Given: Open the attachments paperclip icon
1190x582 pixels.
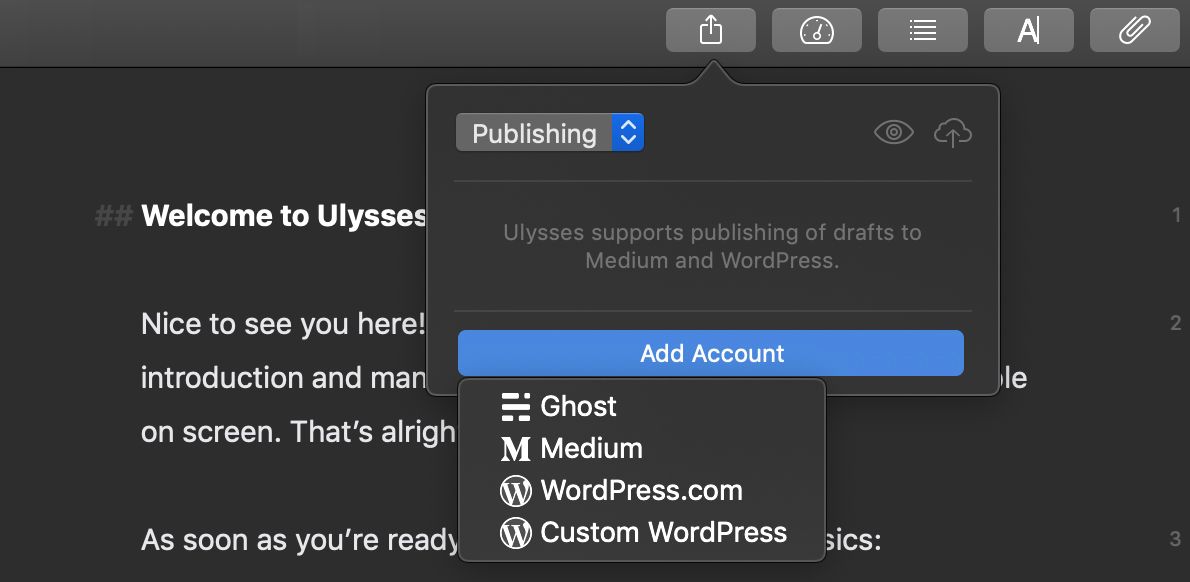Looking at the screenshot, I should [x=1134, y=30].
